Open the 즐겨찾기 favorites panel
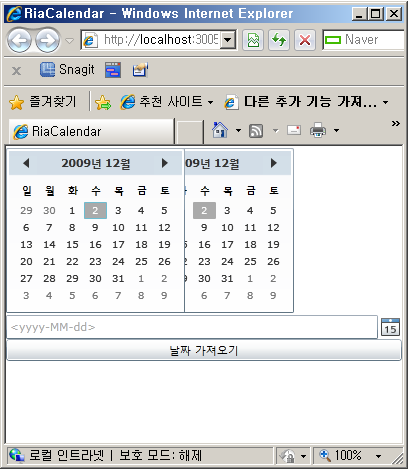This screenshot has height=469, width=408. [x=43, y=102]
